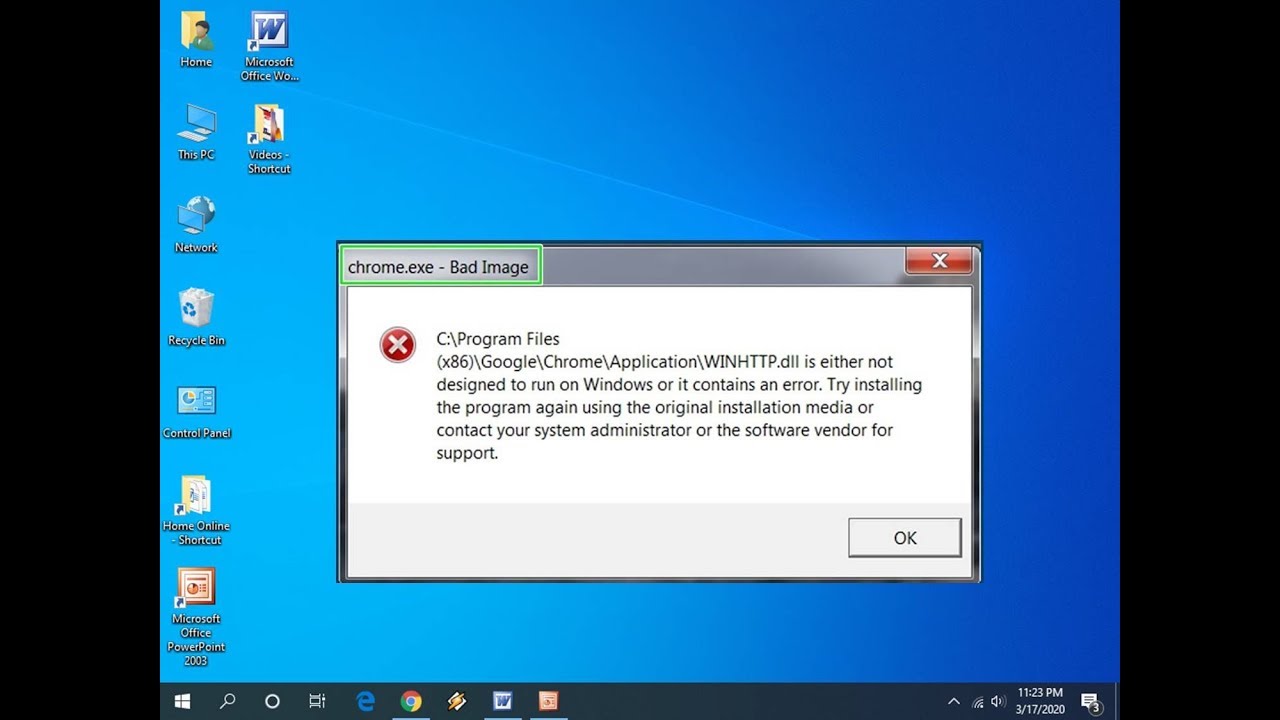The width and height of the screenshot is (1280, 720).
Task: Open the yellow pinned app on taskbar
Action: [x=456, y=701]
